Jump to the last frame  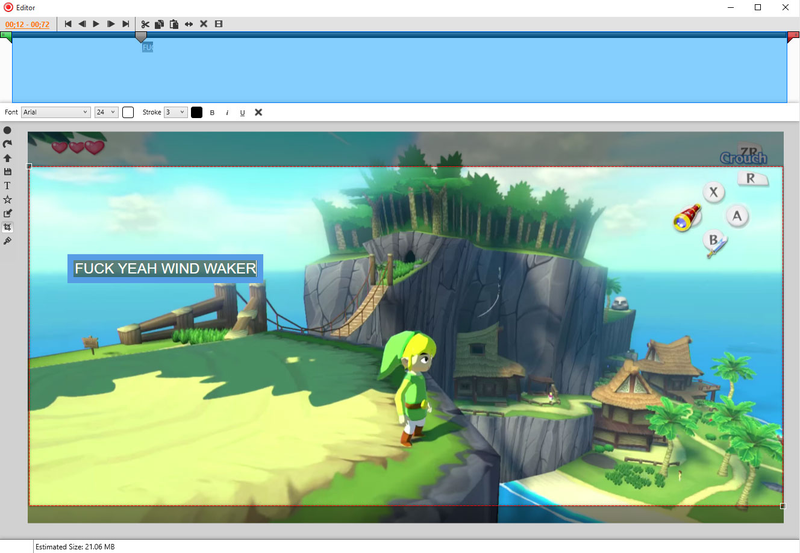[x=126, y=24]
